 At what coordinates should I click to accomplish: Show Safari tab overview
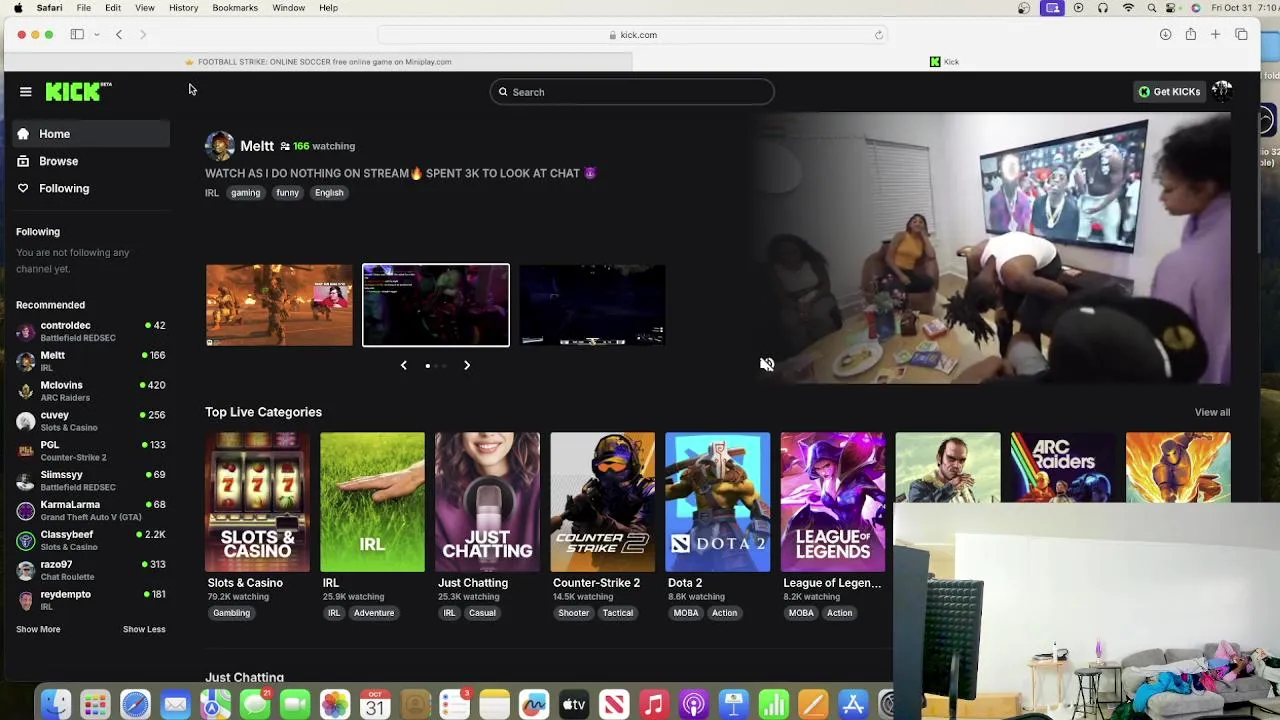(1241, 35)
